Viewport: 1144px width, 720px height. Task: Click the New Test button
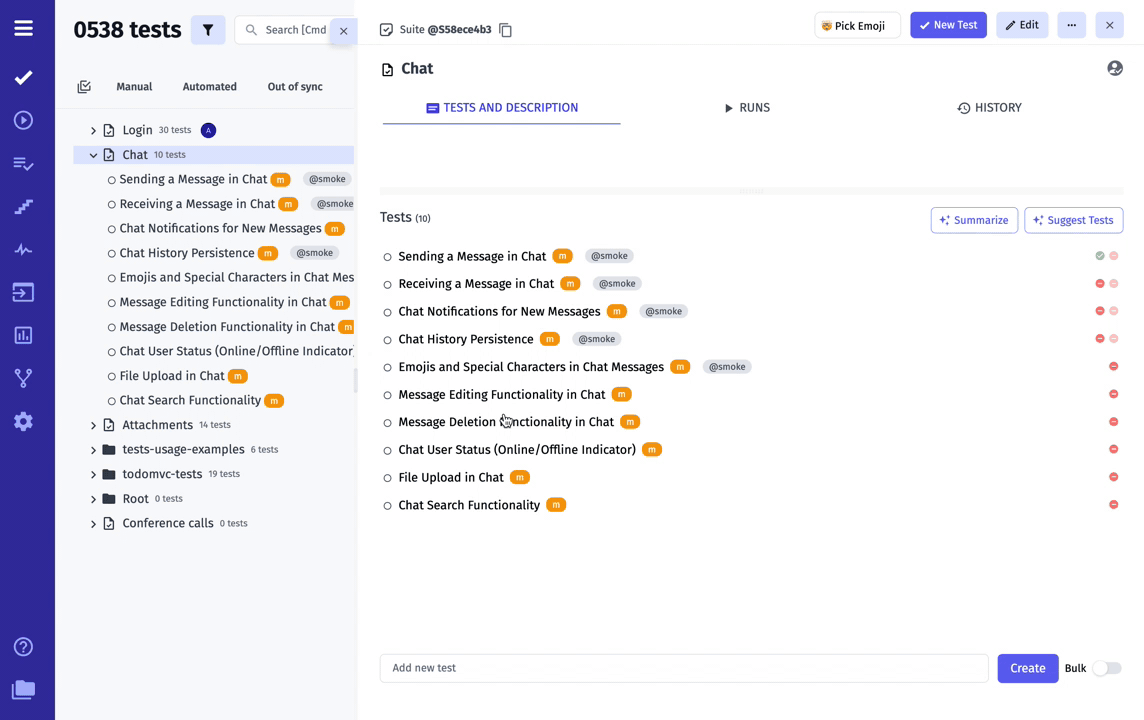948,26
